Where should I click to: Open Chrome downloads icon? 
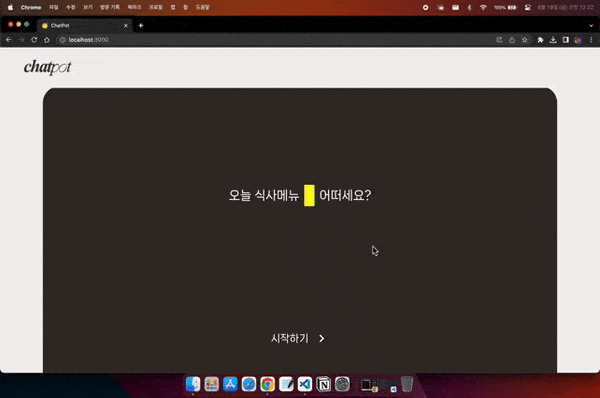coord(553,40)
